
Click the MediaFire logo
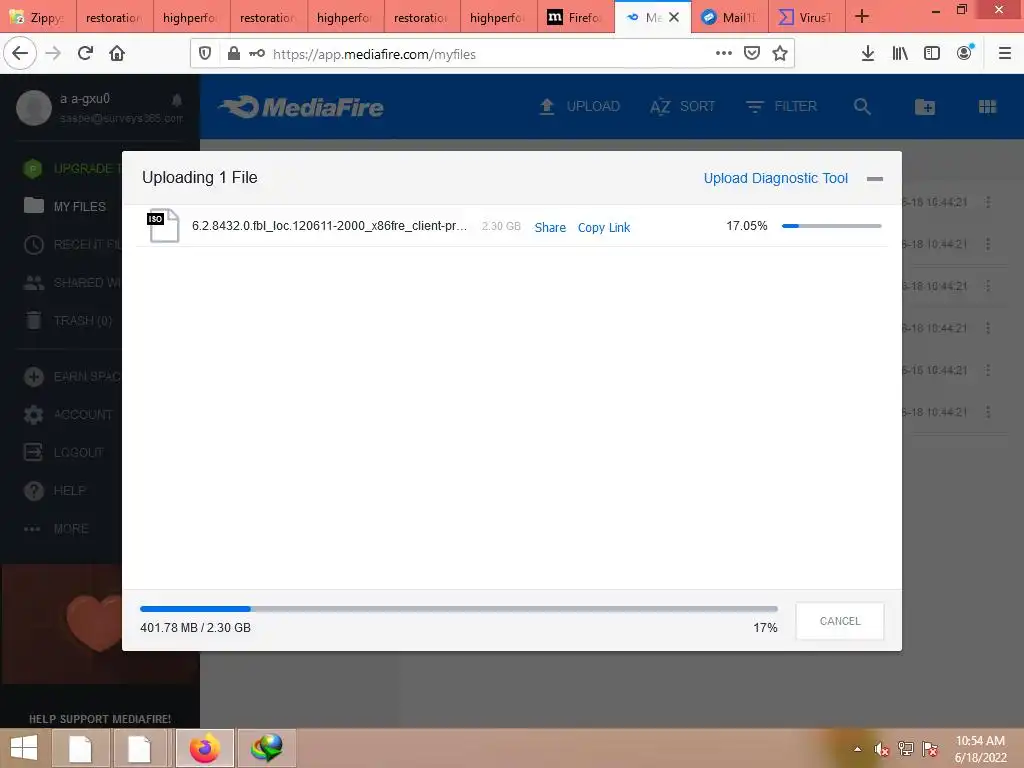[300, 107]
